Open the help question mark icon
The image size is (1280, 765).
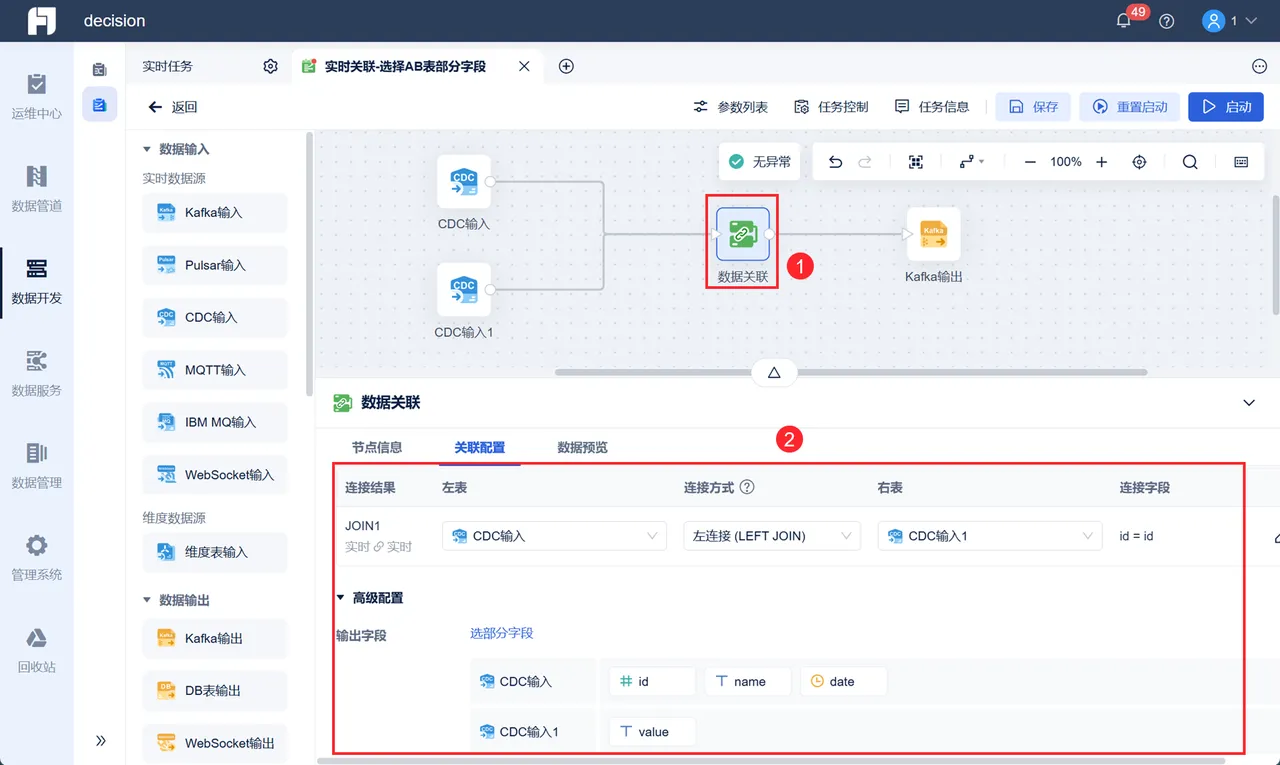click(x=1167, y=21)
